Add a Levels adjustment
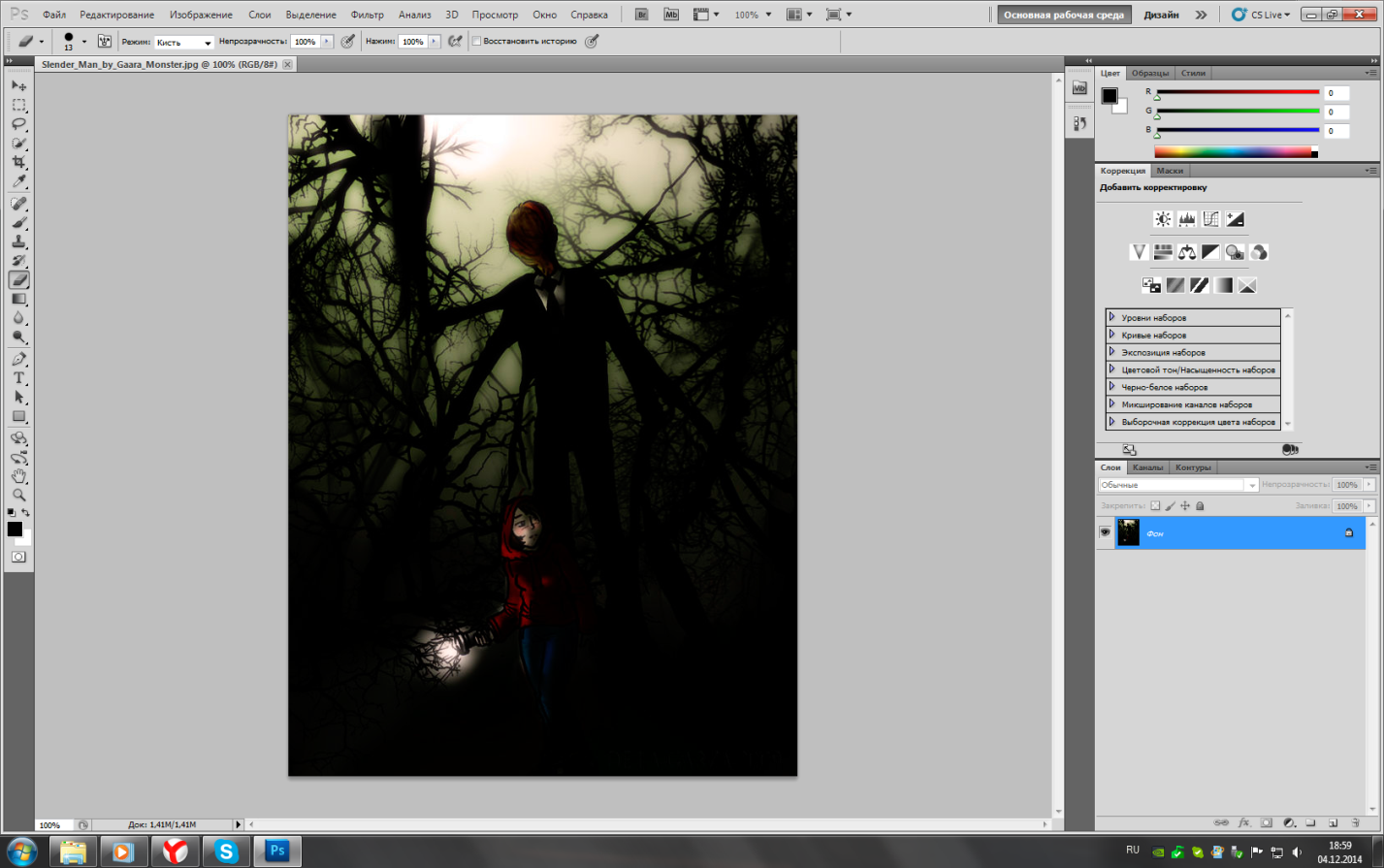Viewport: 1384px width, 868px height. tap(1187, 219)
